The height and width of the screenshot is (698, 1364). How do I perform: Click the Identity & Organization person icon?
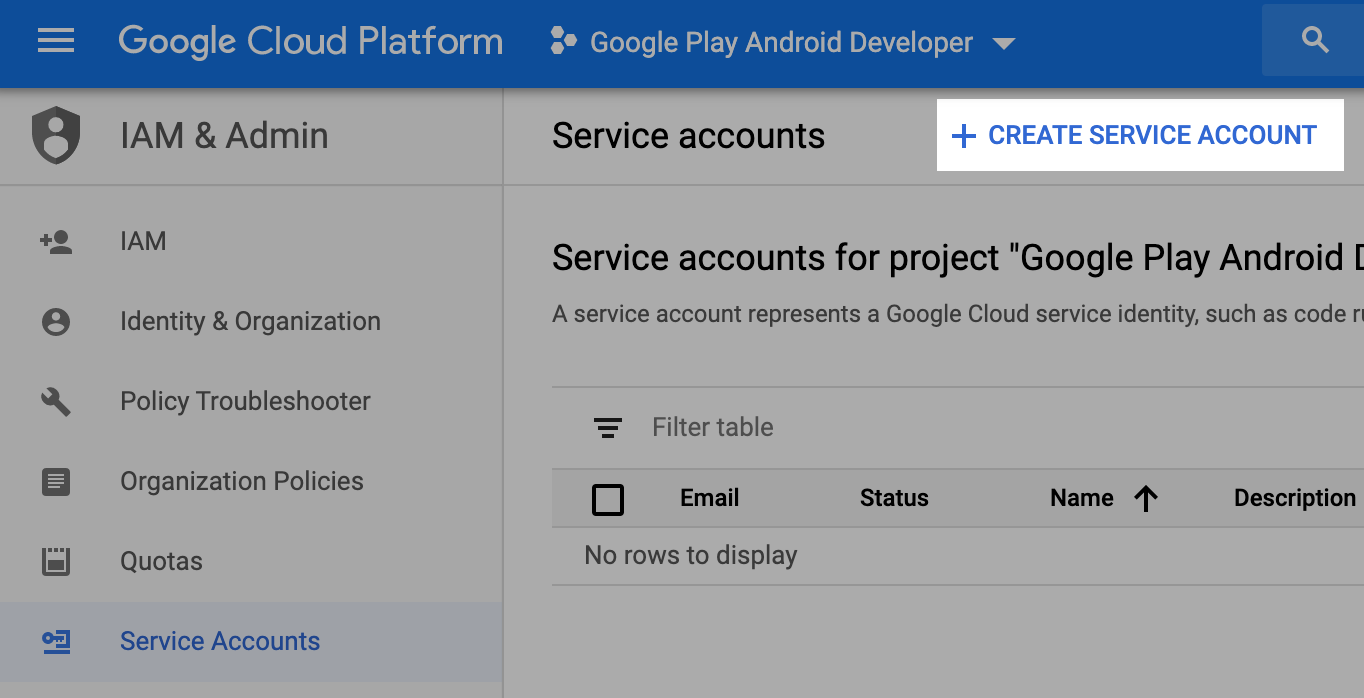pyautogui.click(x=56, y=321)
